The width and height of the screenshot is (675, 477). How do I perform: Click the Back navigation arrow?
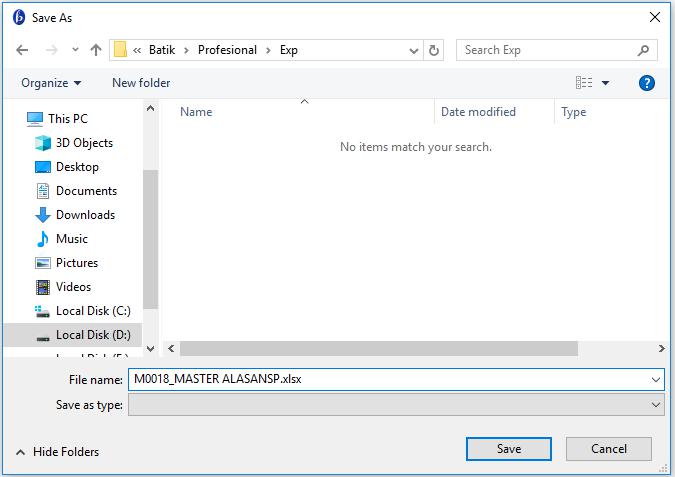[x=22, y=50]
